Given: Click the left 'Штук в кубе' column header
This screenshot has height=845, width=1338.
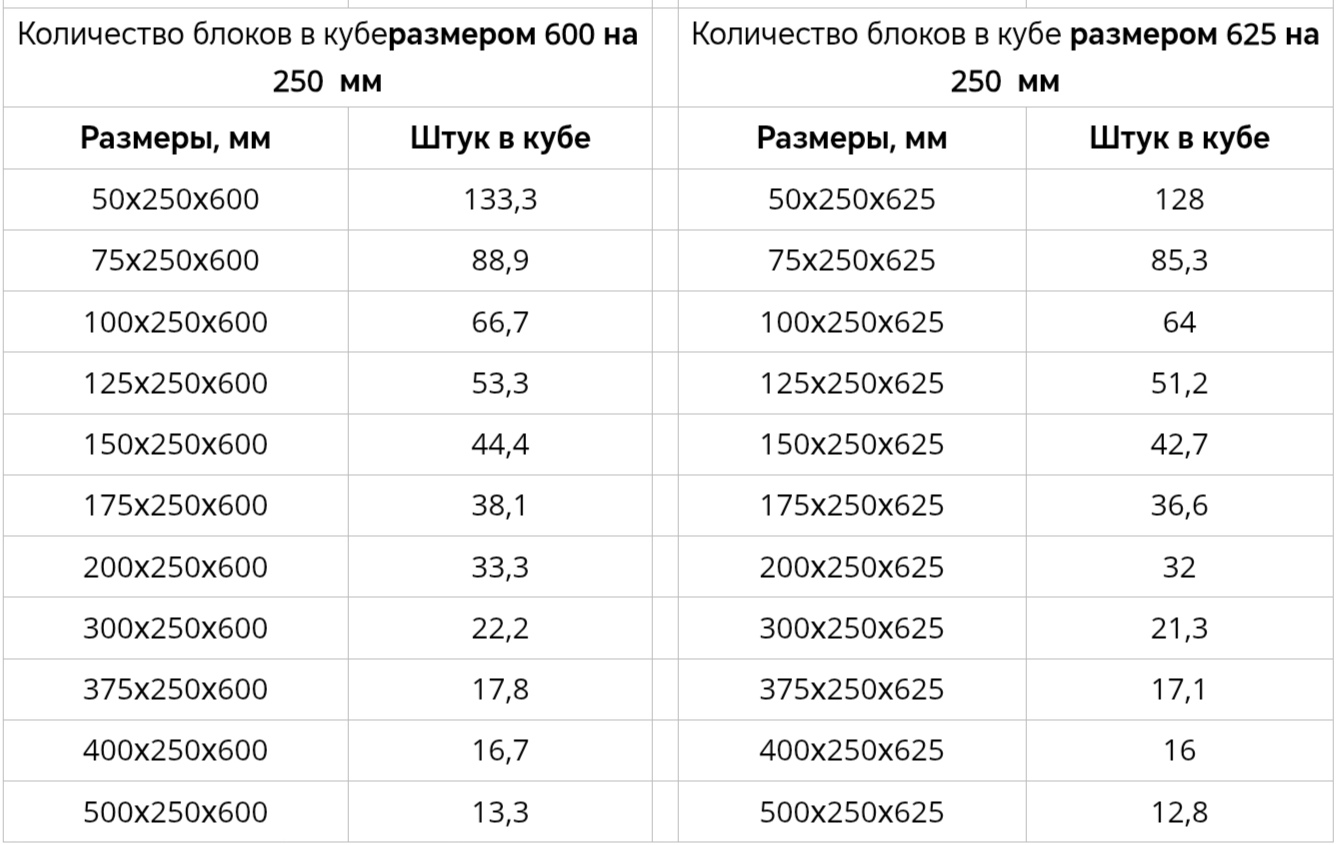Looking at the screenshot, I should coord(500,138).
